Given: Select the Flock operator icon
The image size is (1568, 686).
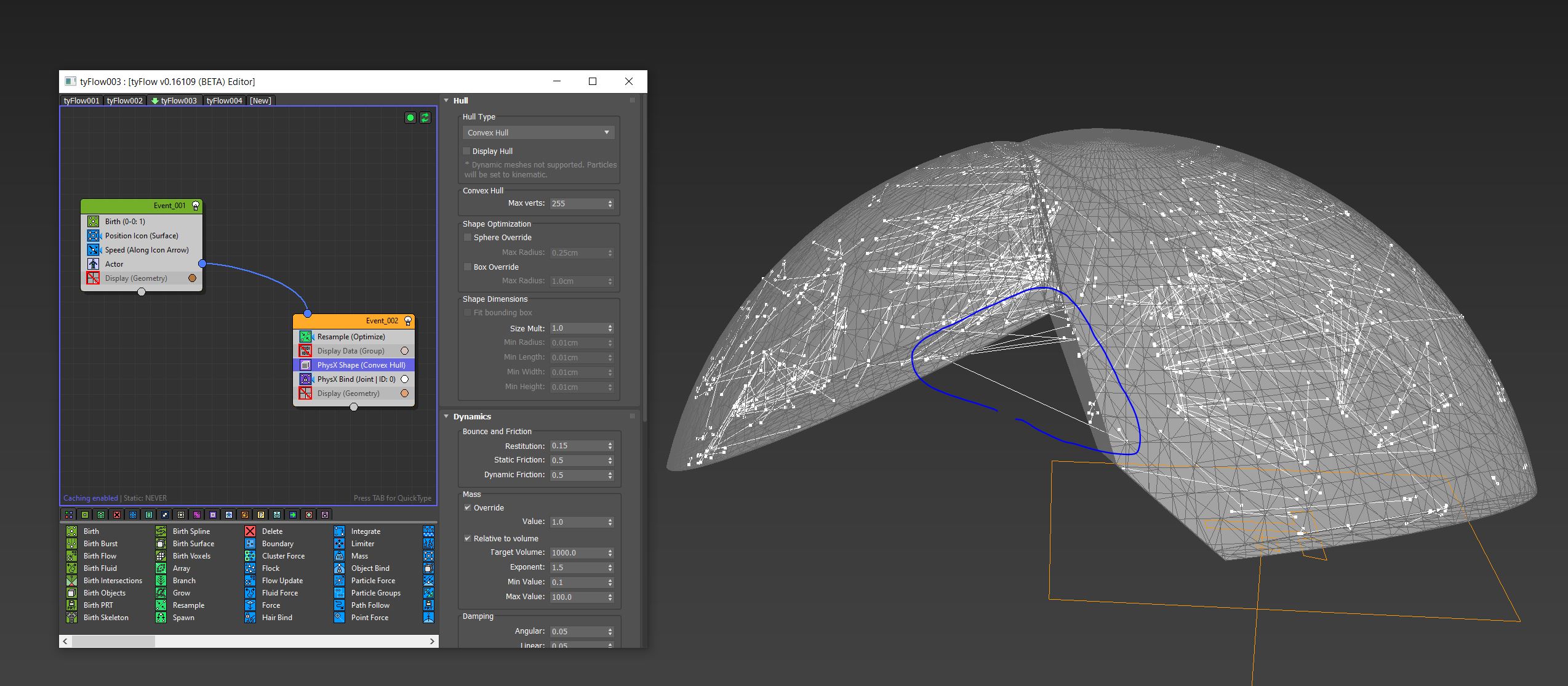Looking at the screenshot, I should (x=250, y=568).
